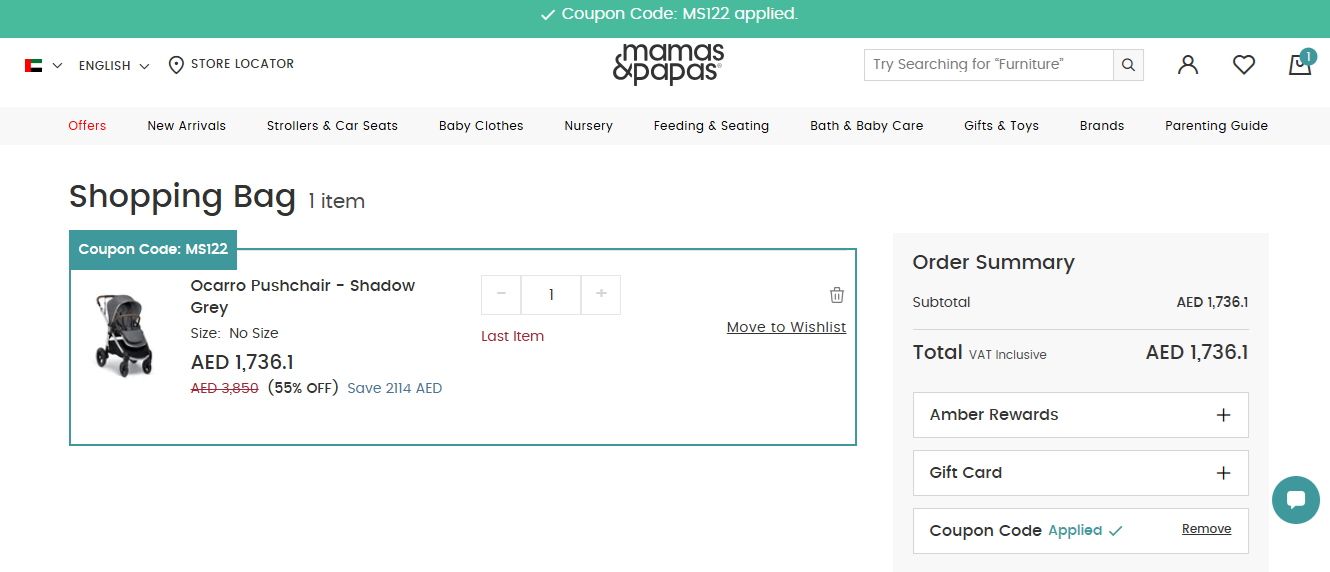Click the 'Save 2114 AED' text
Screen dimensions: 1330x572
tap(395, 388)
